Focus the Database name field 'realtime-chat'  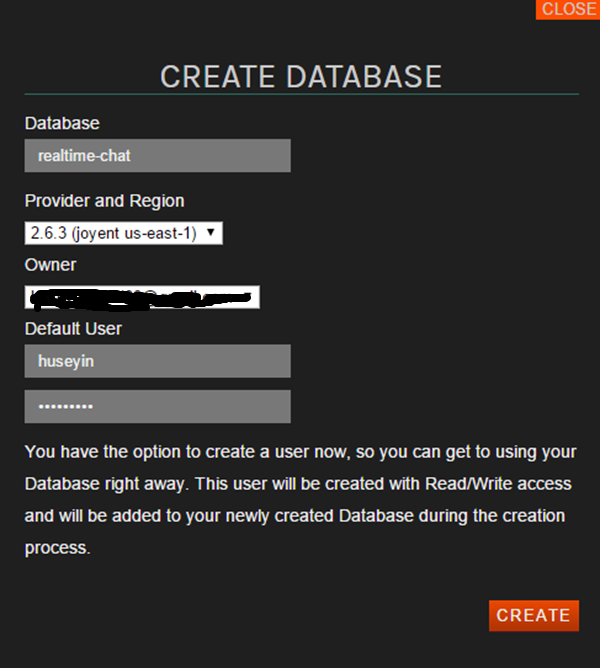tap(157, 156)
